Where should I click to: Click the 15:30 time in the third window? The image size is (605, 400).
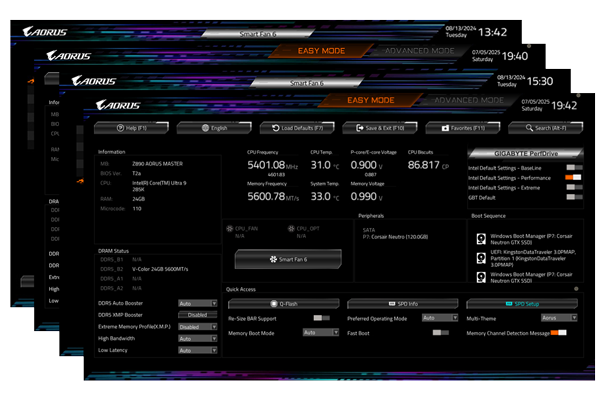540,81
